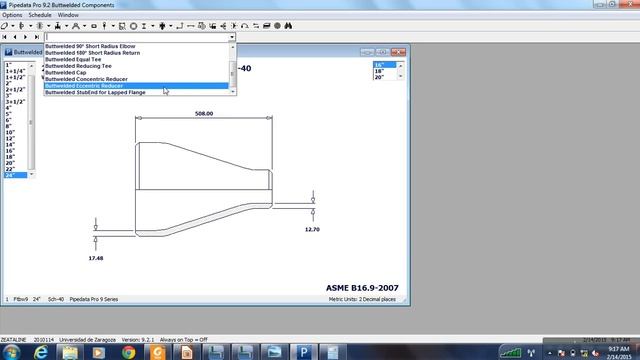
Task: Go to the last record arrow
Action: pyautogui.click(x=37, y=37)
